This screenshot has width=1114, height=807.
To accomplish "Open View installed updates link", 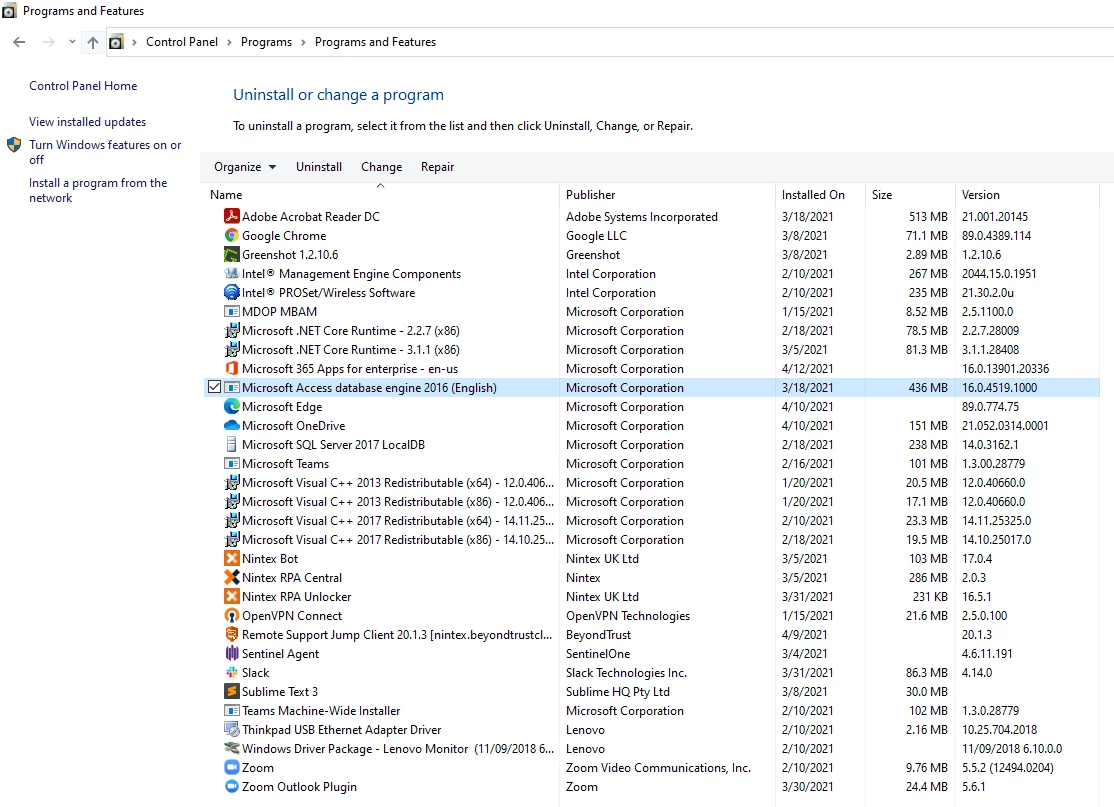I will point(87,122).
